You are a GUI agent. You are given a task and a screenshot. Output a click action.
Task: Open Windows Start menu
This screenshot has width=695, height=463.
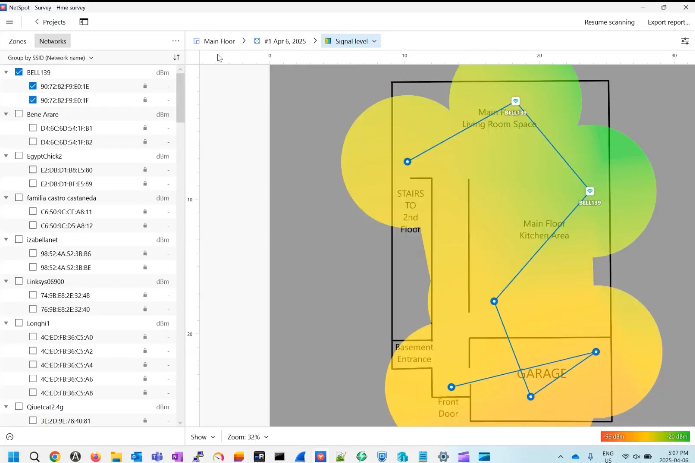pos(12,456)
